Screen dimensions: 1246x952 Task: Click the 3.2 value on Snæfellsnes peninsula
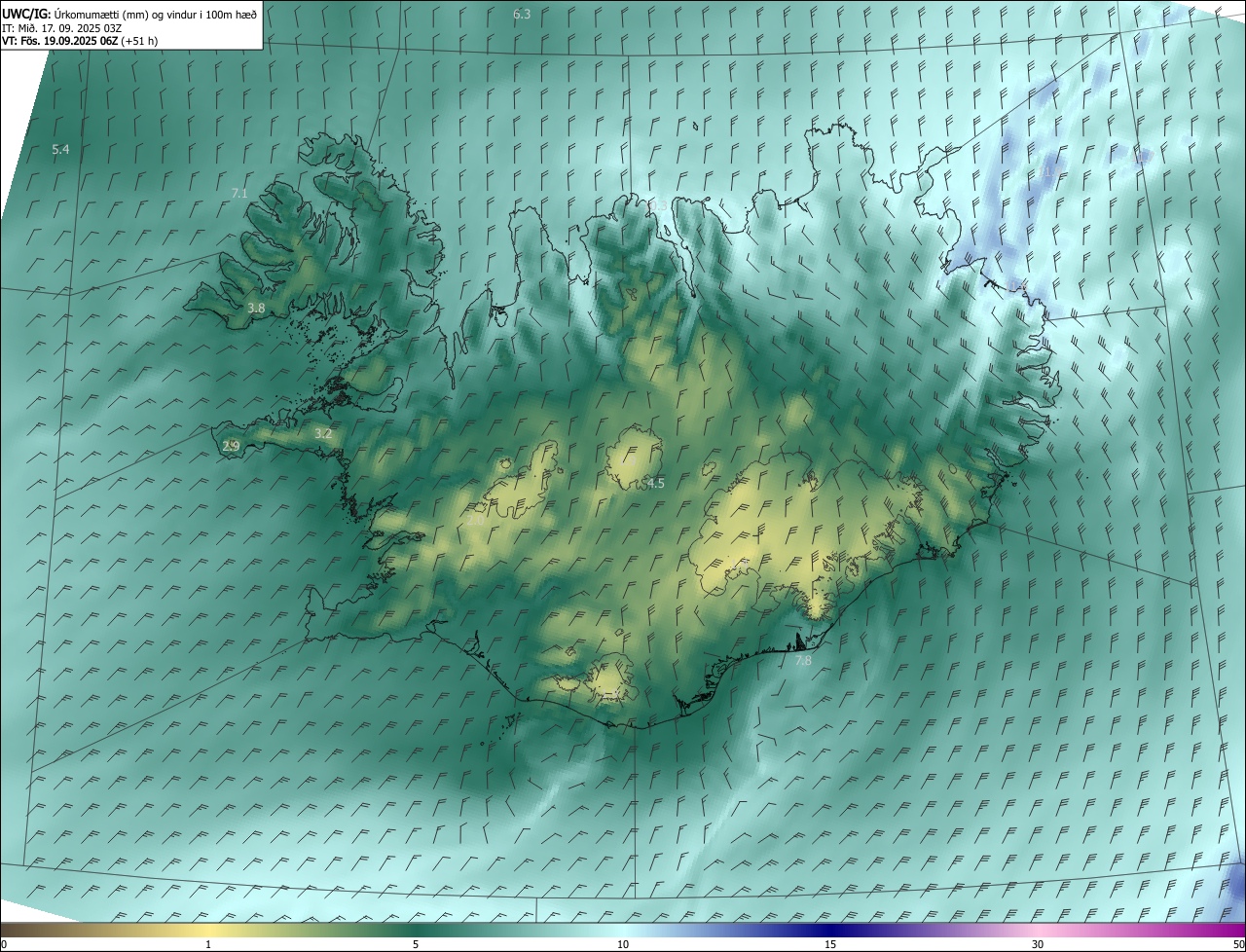click(x=324, y=433)
